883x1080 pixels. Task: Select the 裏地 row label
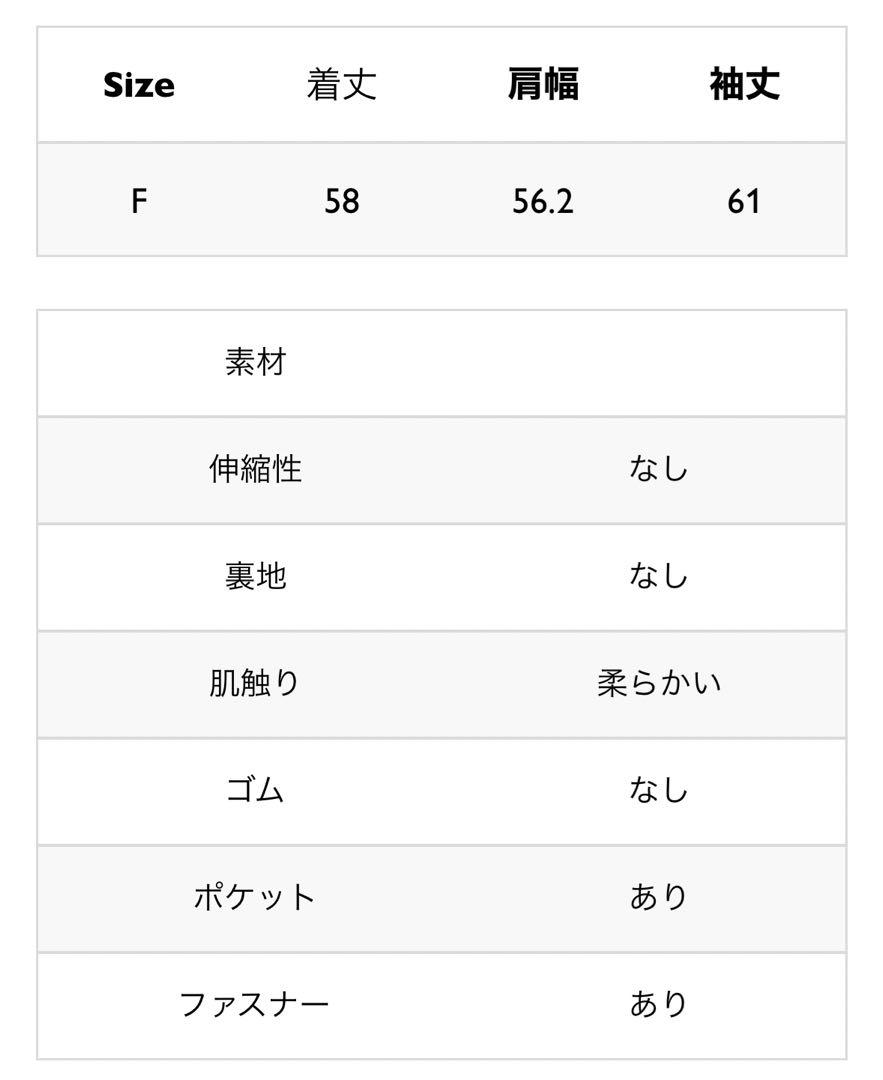click(256, 577)
